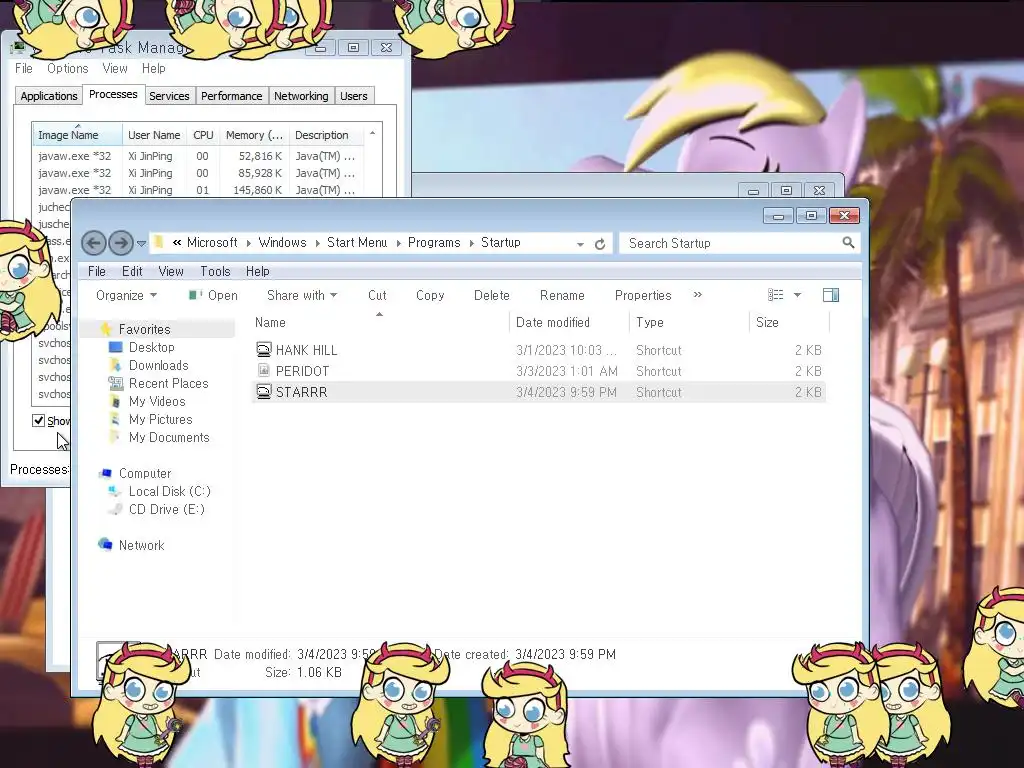Switch to Task Manager's Applications tab
The image size is (1024, 768).
click(x=49, y=96)
